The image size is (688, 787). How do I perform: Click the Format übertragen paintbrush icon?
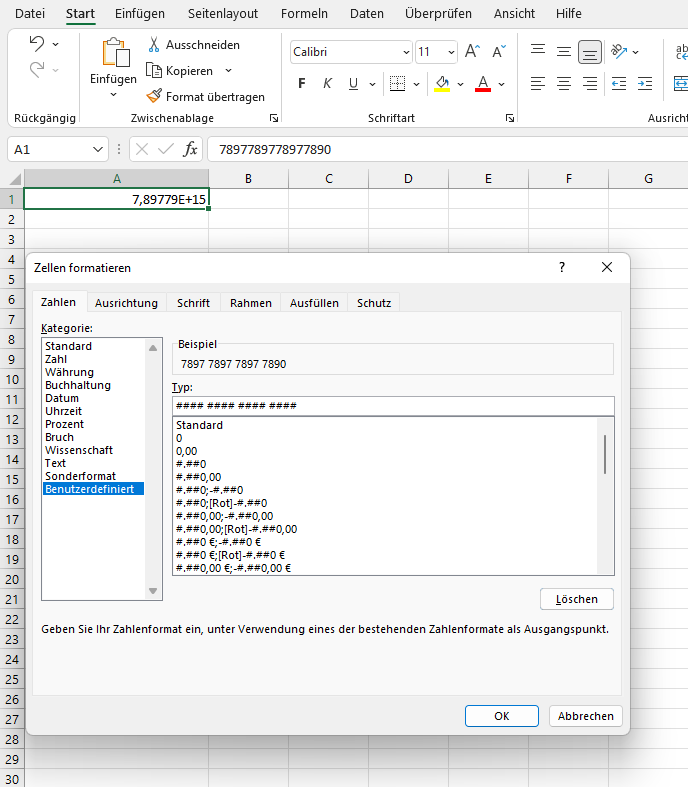point(154,97)
